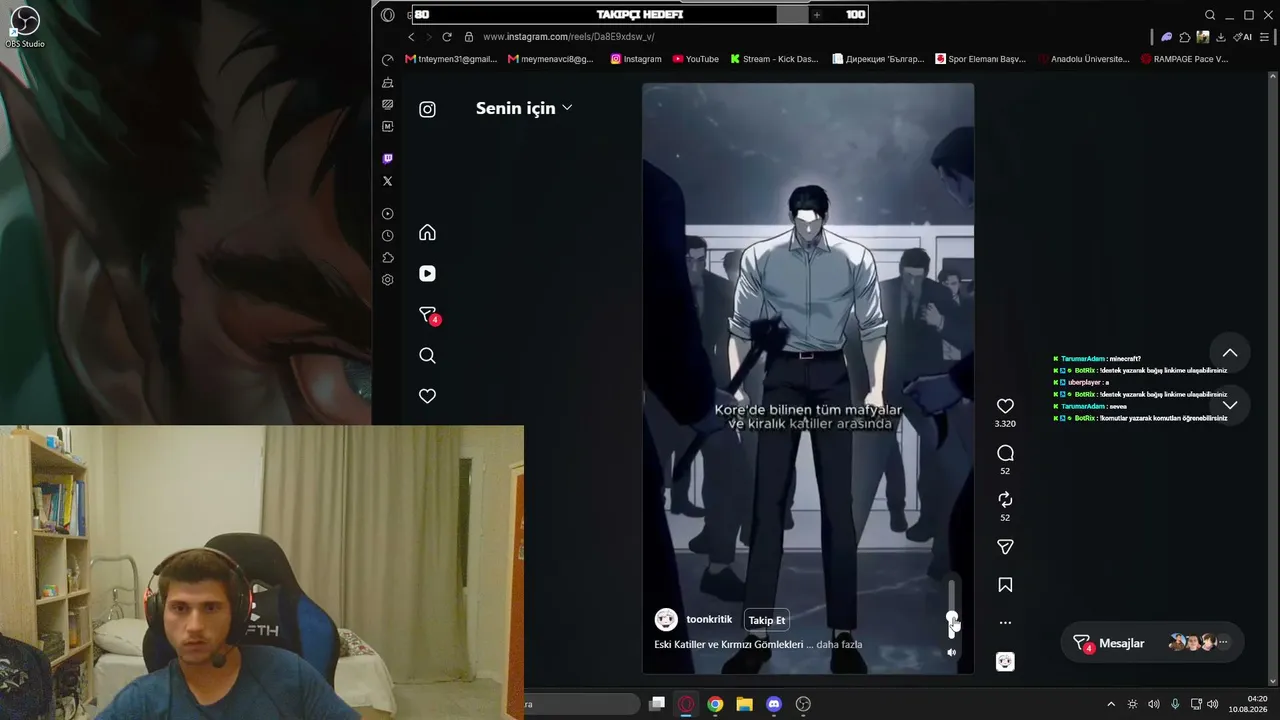
Task: Open the Spor Elemanı Başvuru bookmark
Action: point(980,59)
